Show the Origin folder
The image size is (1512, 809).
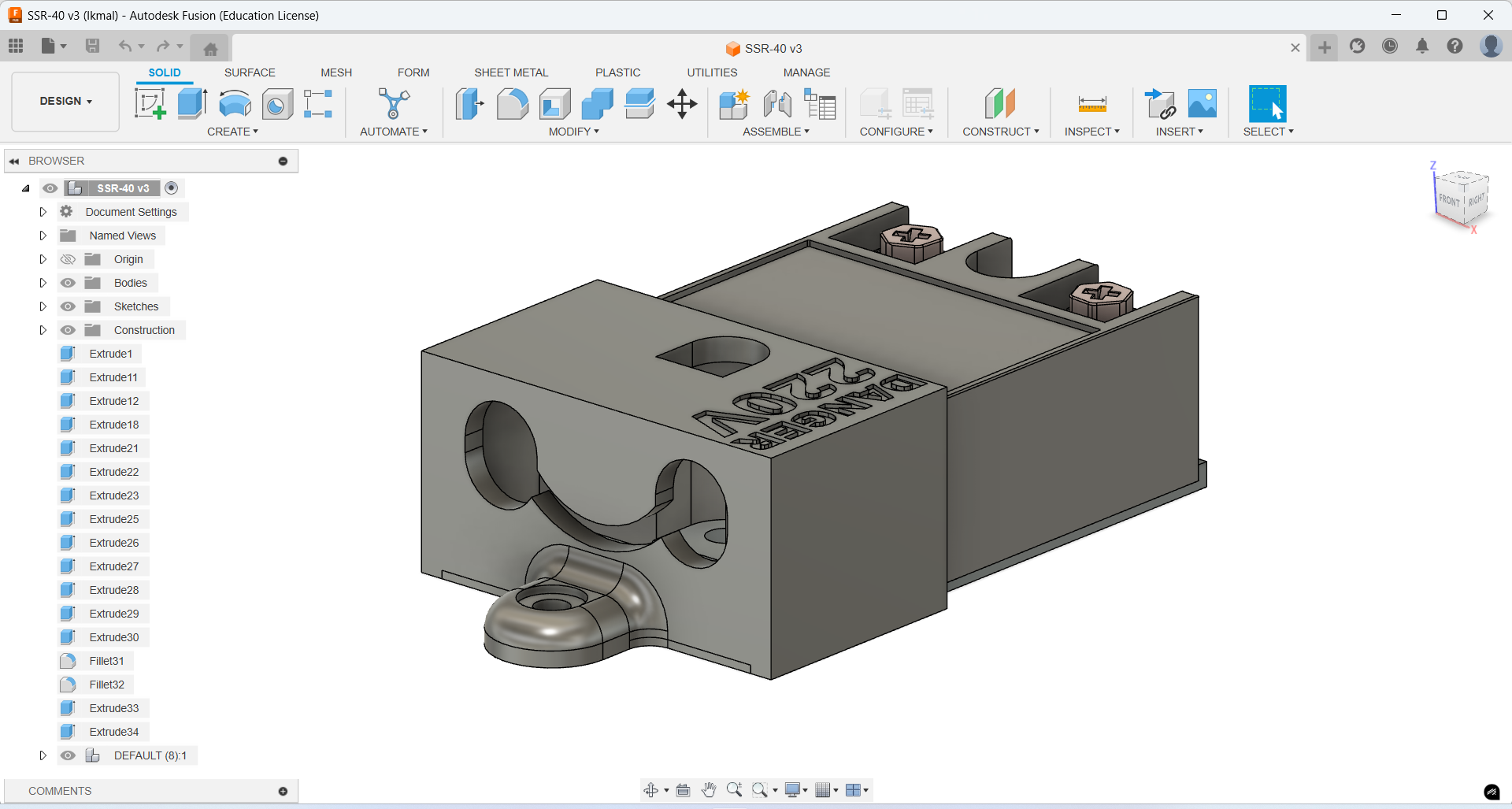tap(69, 258)
